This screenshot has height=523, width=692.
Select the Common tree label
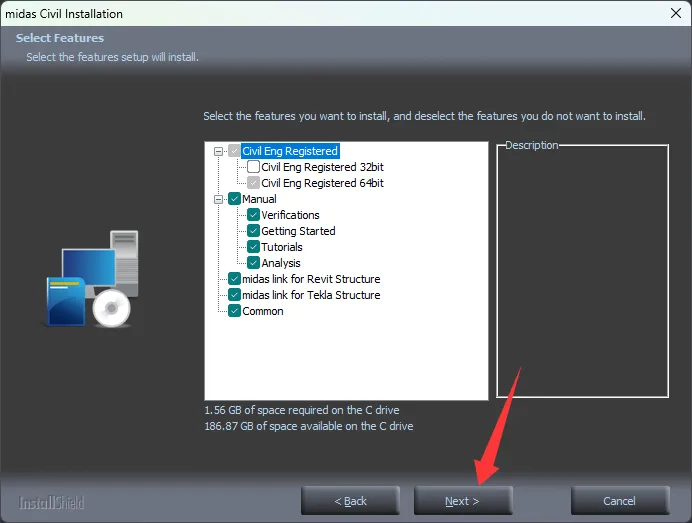tap(263, 311)
